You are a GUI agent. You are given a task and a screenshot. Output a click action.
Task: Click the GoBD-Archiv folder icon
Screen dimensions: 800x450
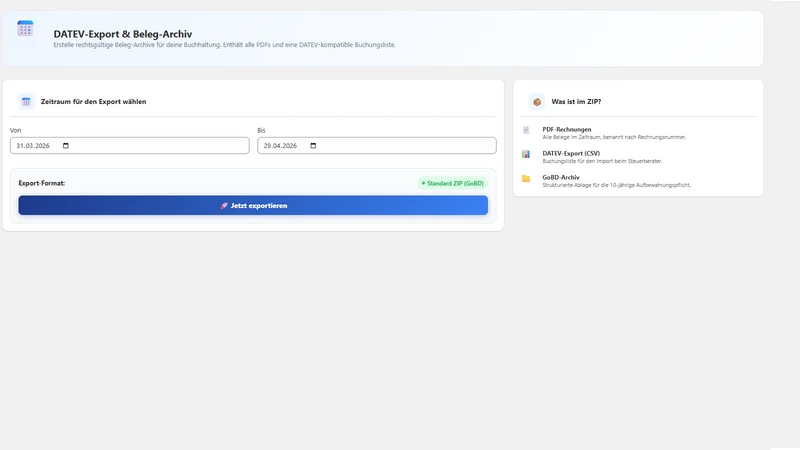(x=526, y=178)
